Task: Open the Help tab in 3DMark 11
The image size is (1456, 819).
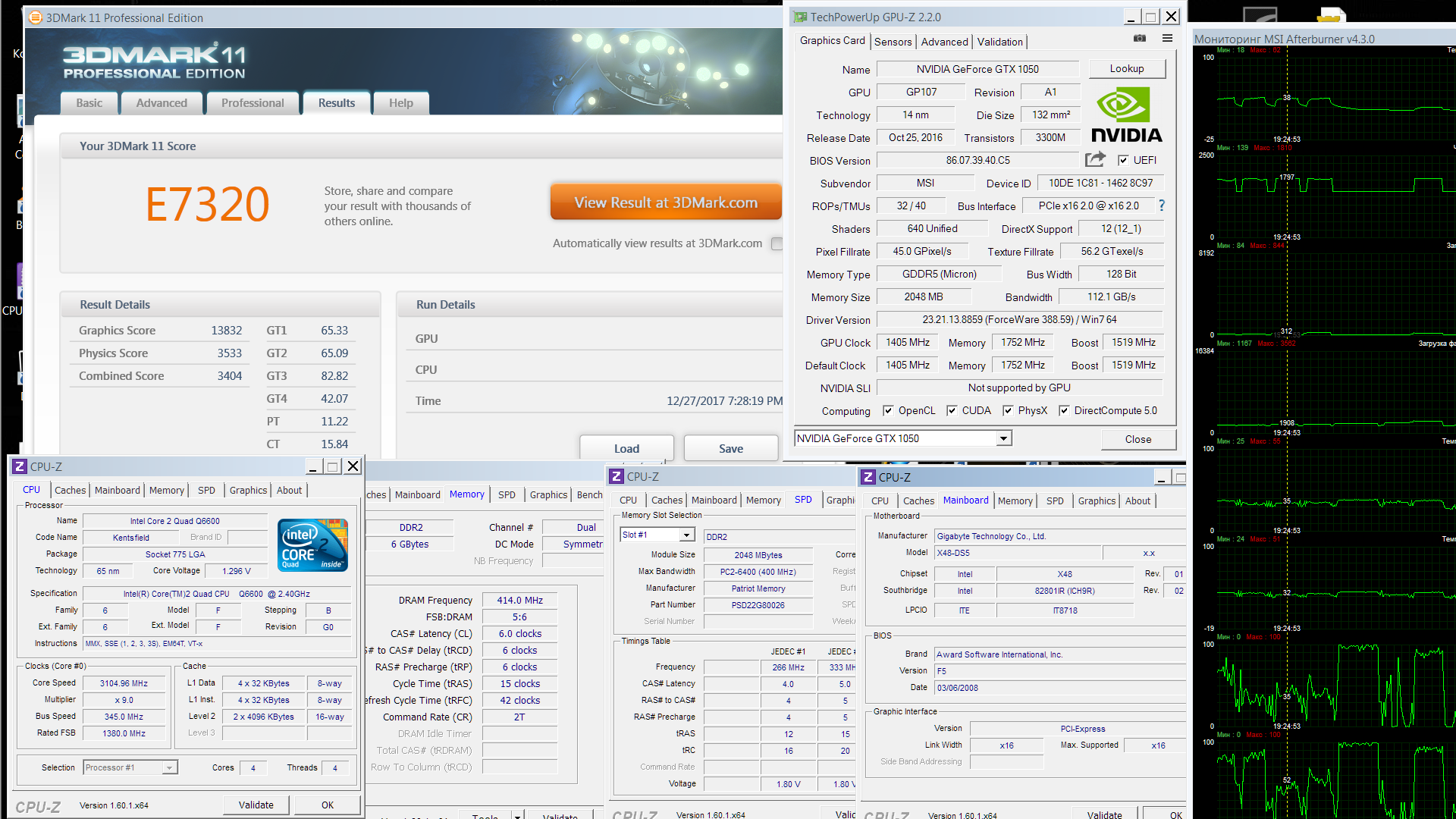Action: [x=401, y=103]
